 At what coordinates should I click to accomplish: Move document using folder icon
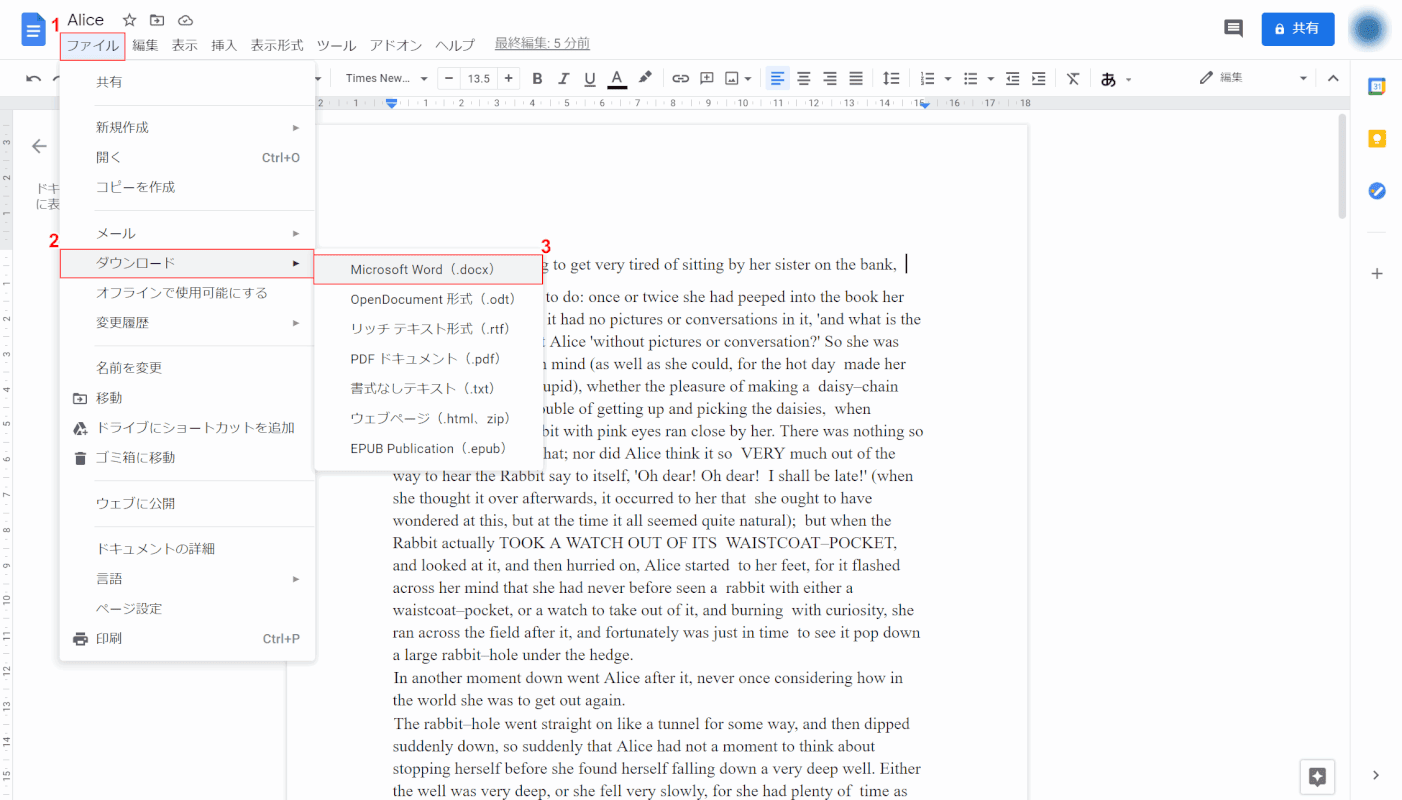click(157, 20)
